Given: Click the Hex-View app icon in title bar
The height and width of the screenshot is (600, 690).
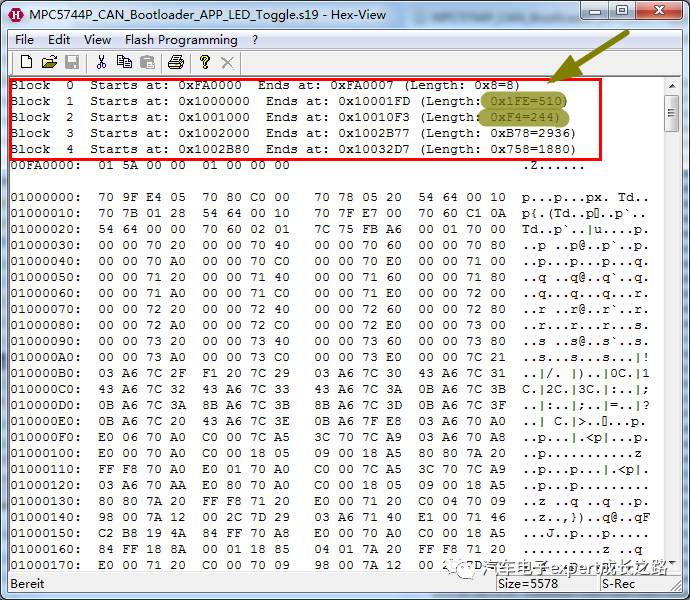Looking at the screenshot, I should pyautogui.click(x=16, y=15).
